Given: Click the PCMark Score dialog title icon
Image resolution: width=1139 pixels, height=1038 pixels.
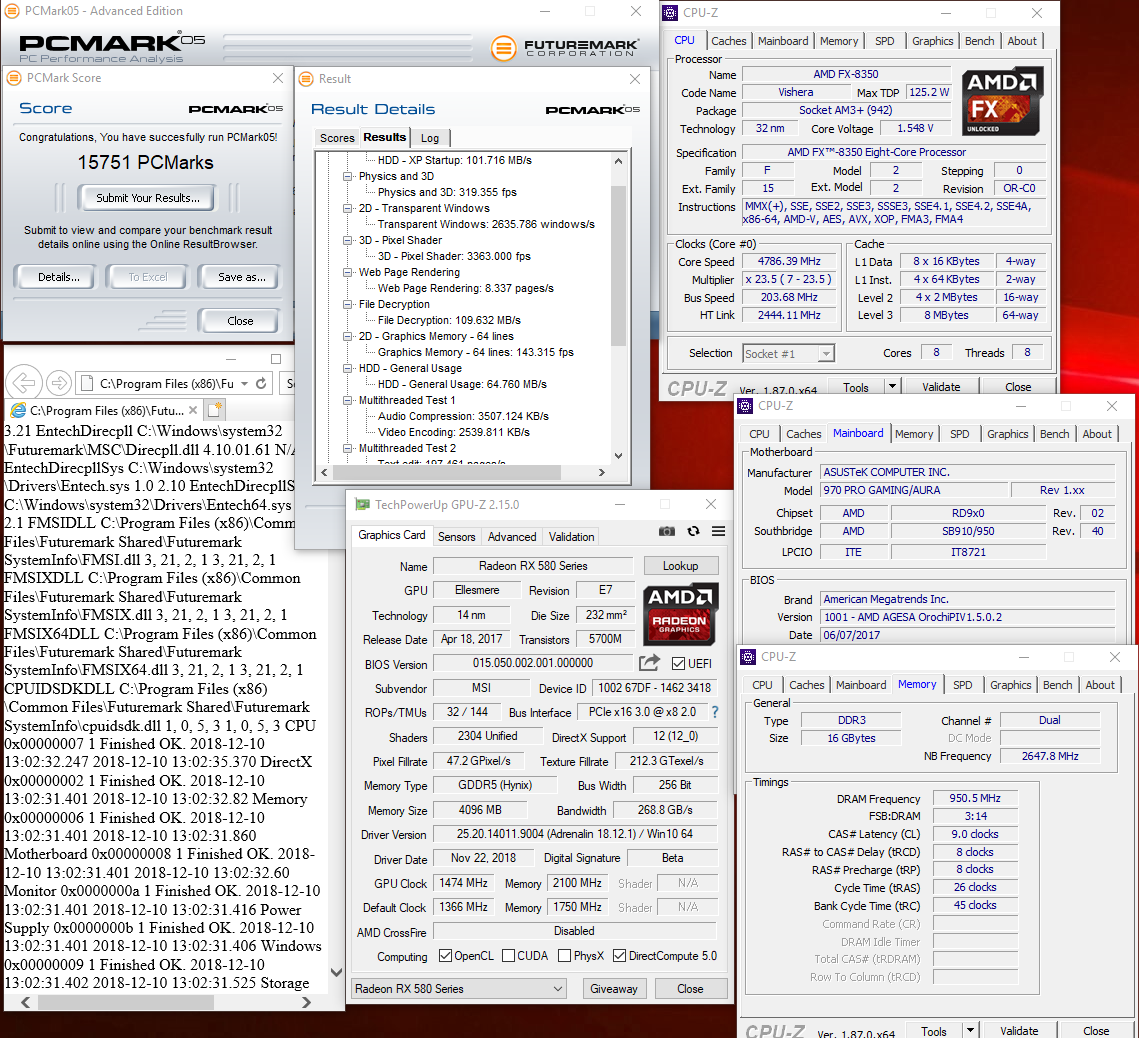Looking at the screenshot, I should click(14, 78).
